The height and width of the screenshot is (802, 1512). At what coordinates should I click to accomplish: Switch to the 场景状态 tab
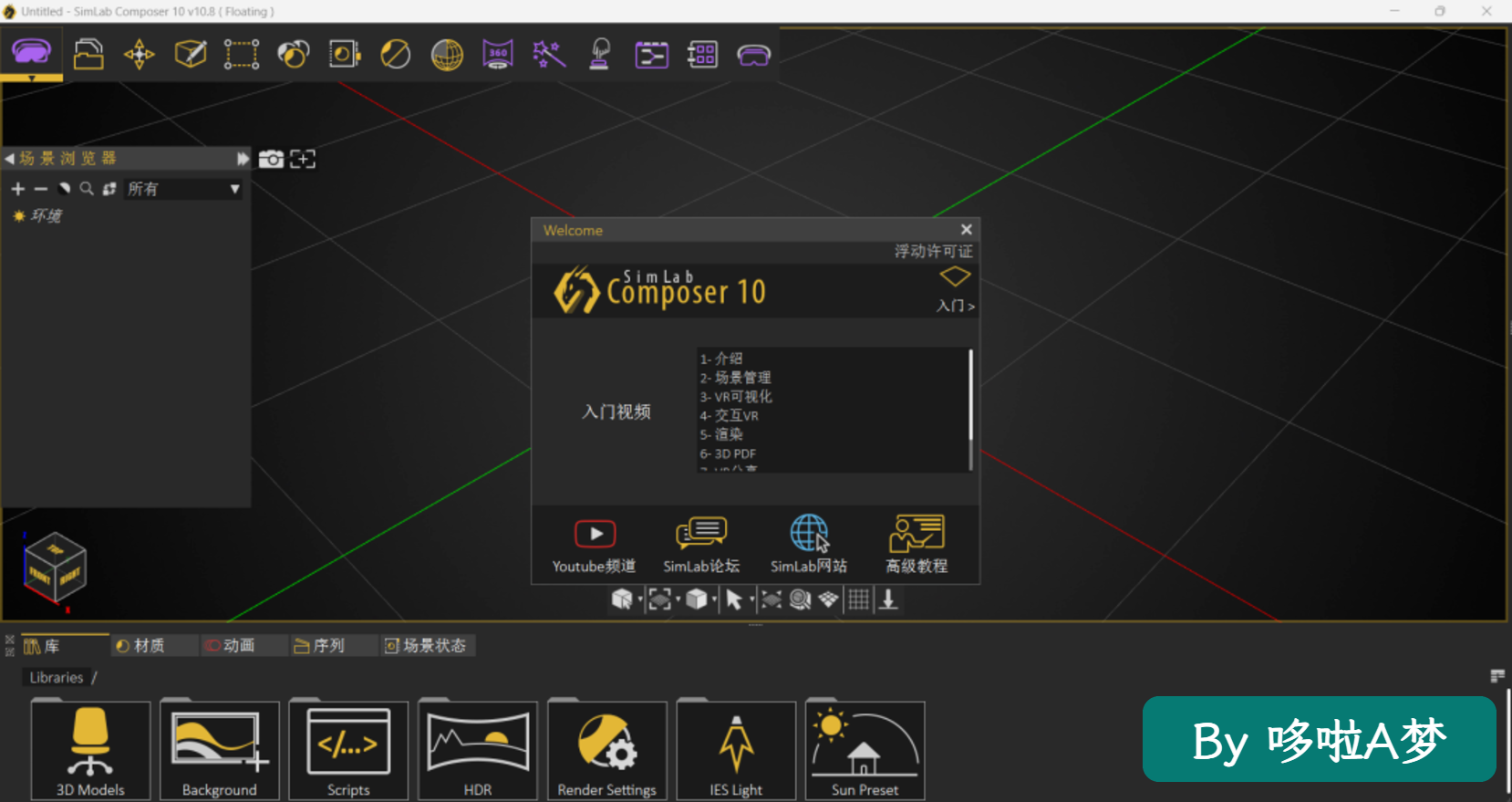click(x=426, y=646)
